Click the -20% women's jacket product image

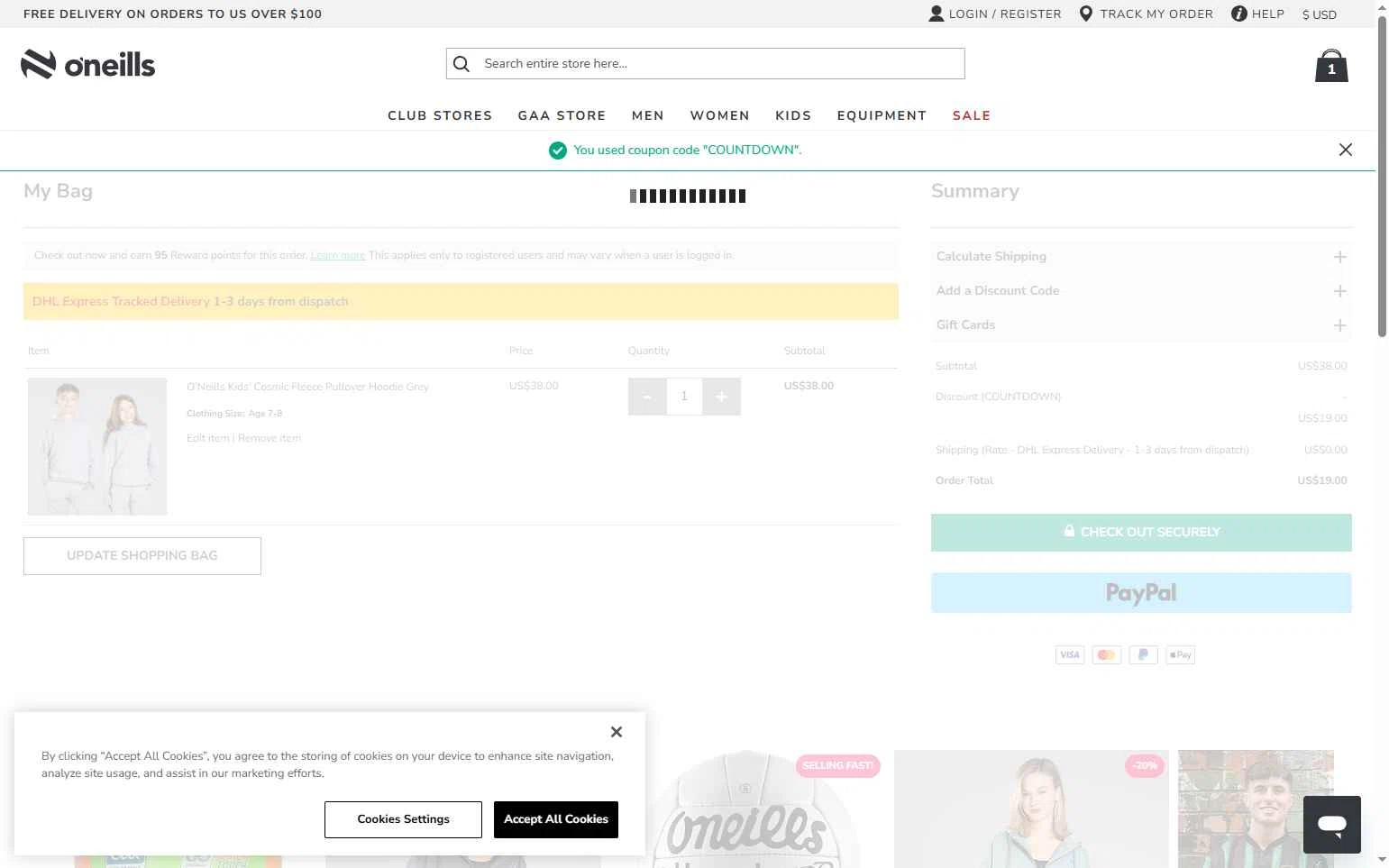1031,809
